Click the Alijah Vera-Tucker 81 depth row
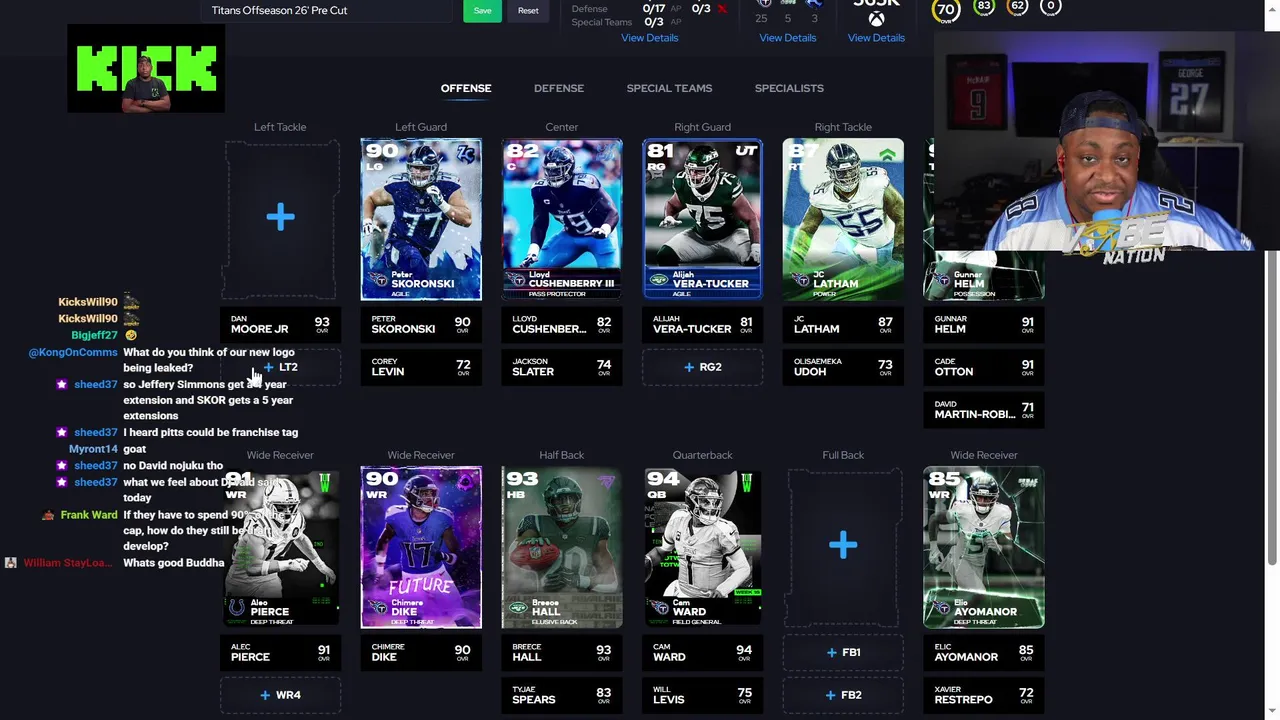 coord(702,324)
